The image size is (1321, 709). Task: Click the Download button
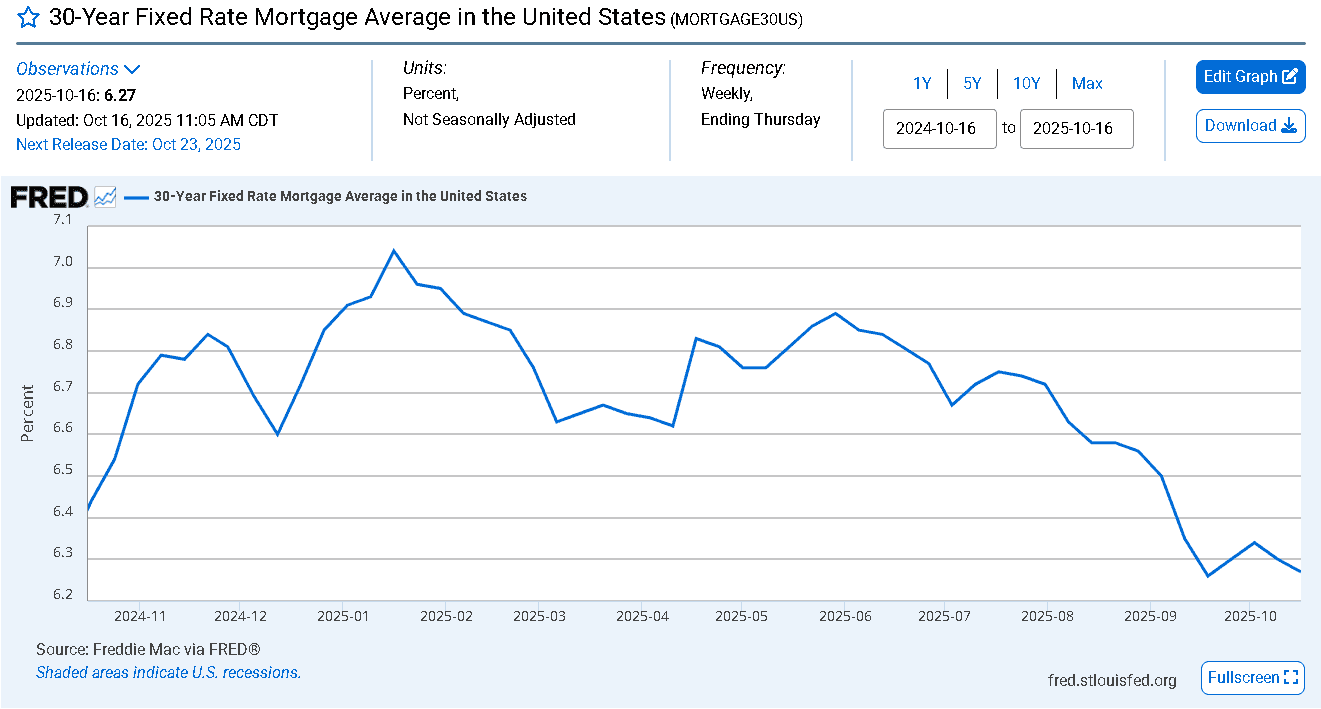click(x=1250, y=126)
